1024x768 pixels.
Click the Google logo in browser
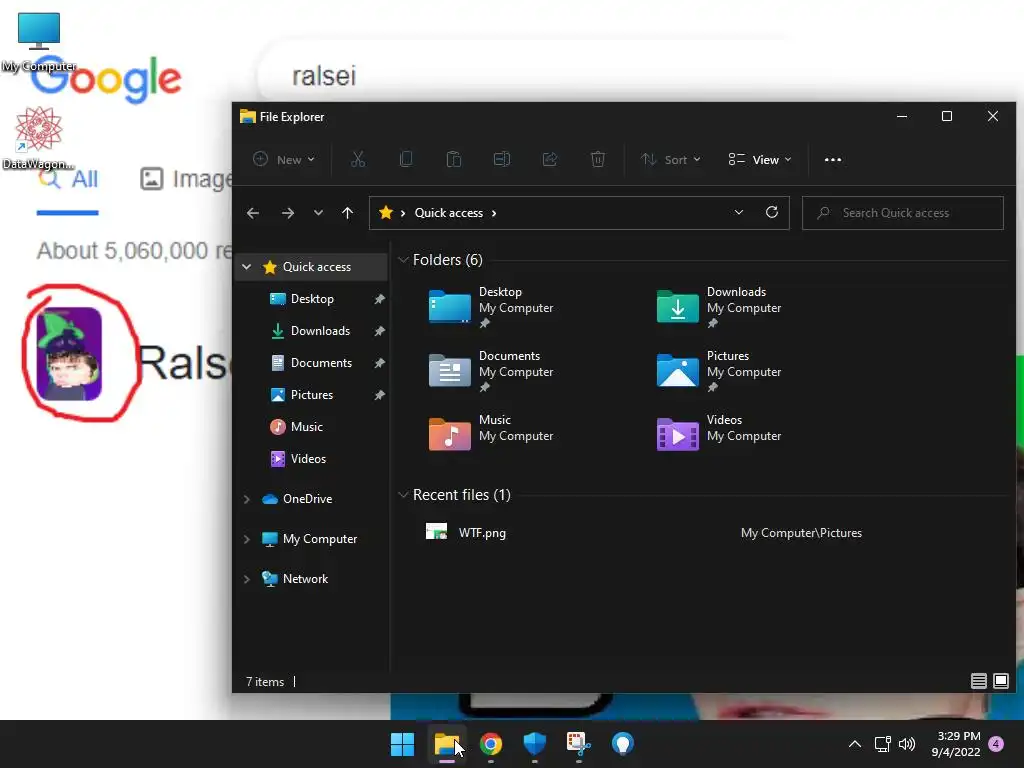106,80
